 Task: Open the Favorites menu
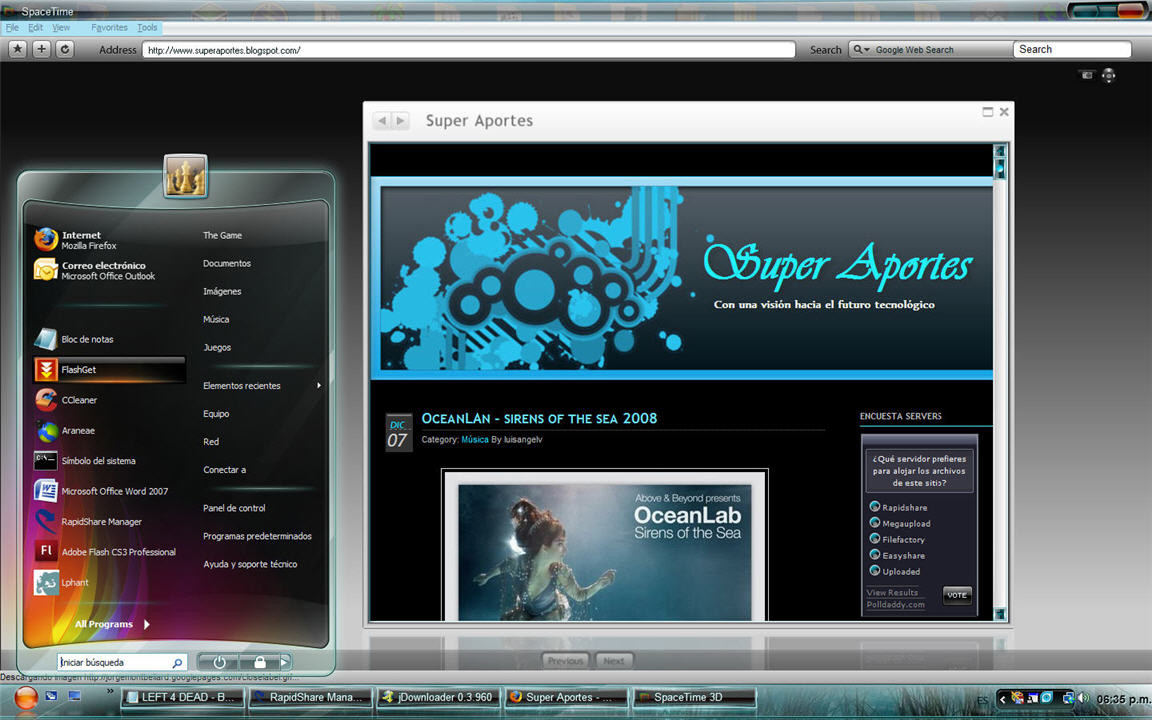coord(109,28)
